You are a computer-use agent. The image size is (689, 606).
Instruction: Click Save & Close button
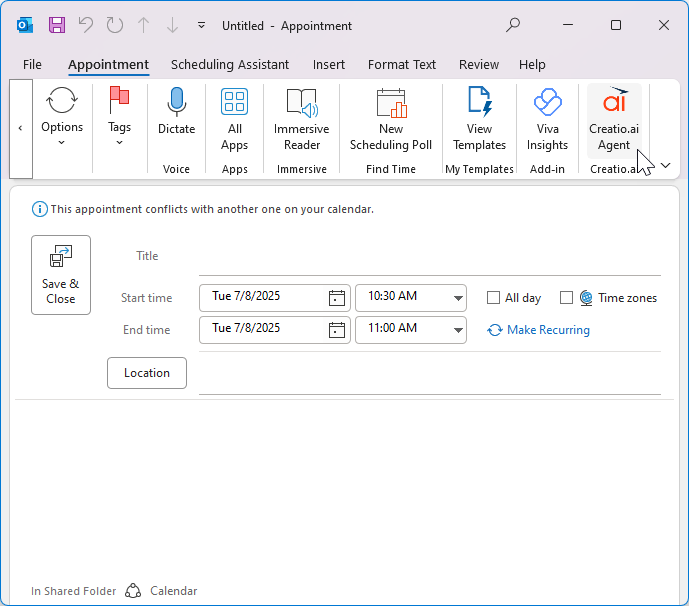click(x=61, y=275)
